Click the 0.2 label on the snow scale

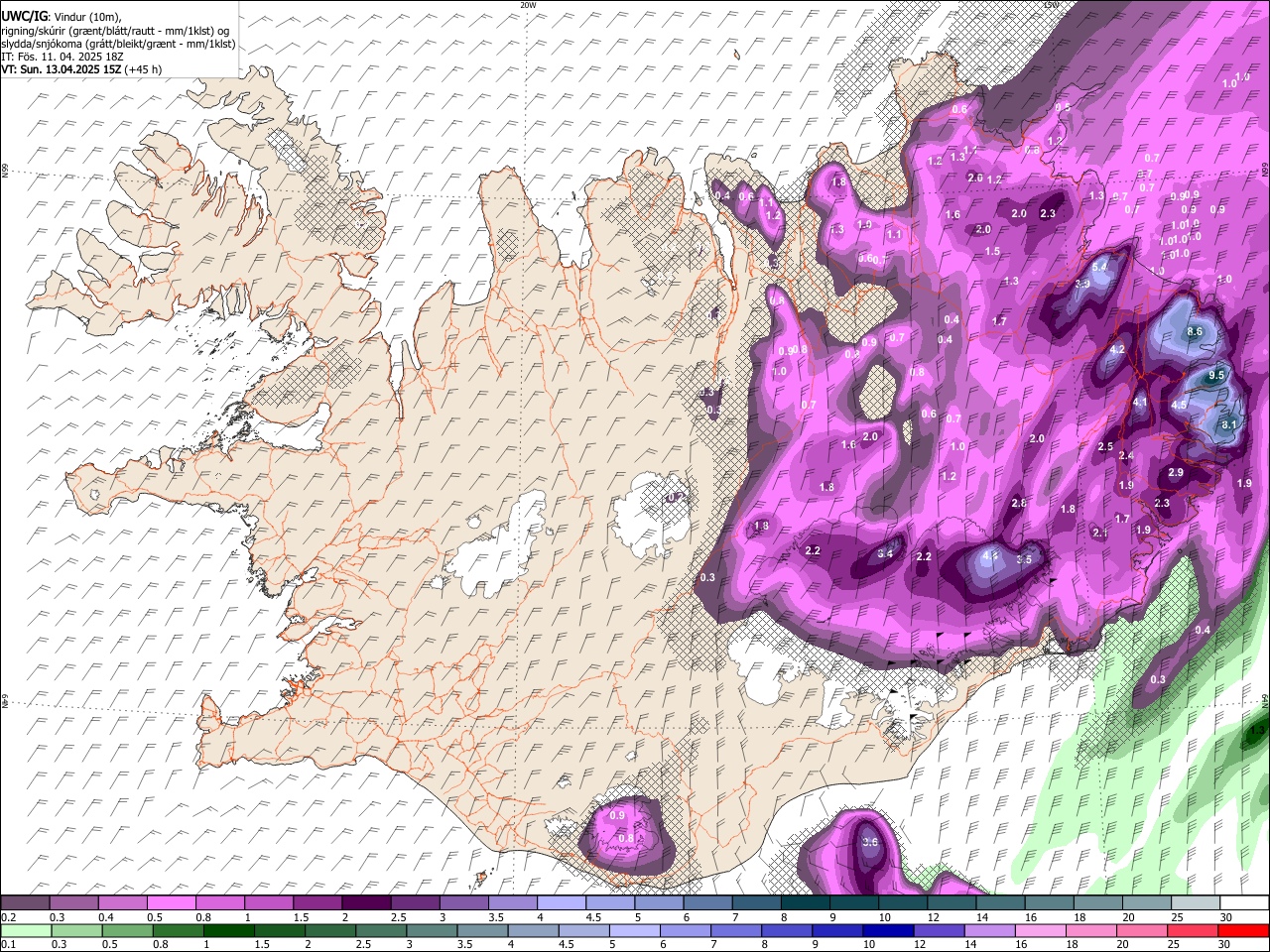[x=9, y=917]
